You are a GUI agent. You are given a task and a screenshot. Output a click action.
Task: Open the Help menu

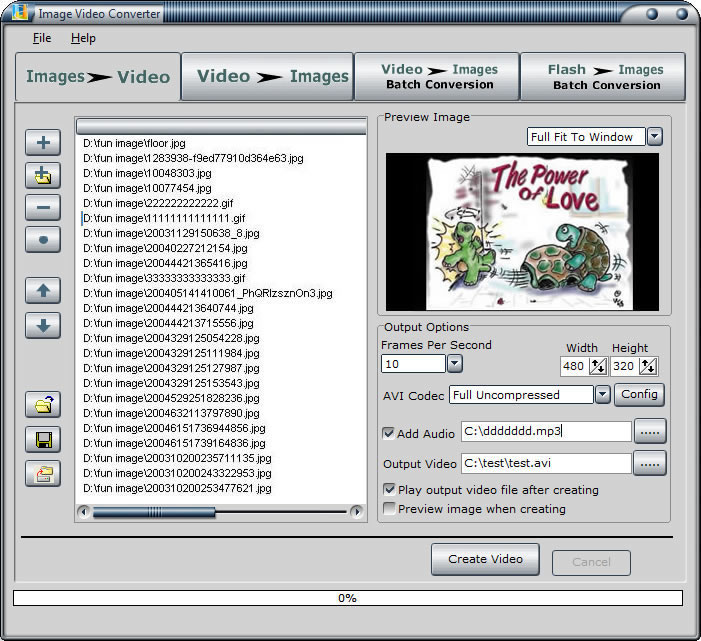pyautogui.click(x=83, y=38)
